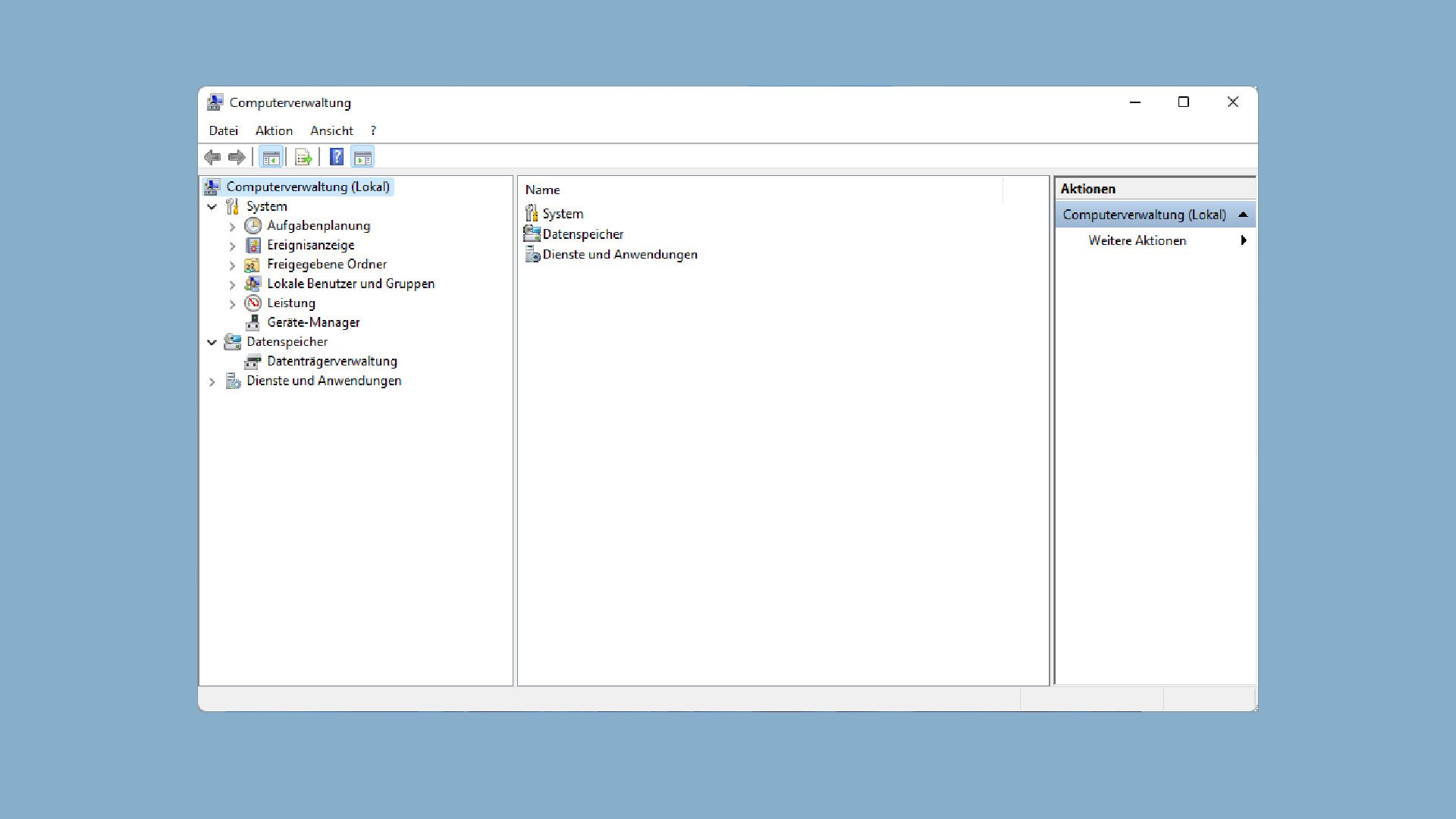Click the Liste exportieren toolbar icon

[x=303, y=157]
